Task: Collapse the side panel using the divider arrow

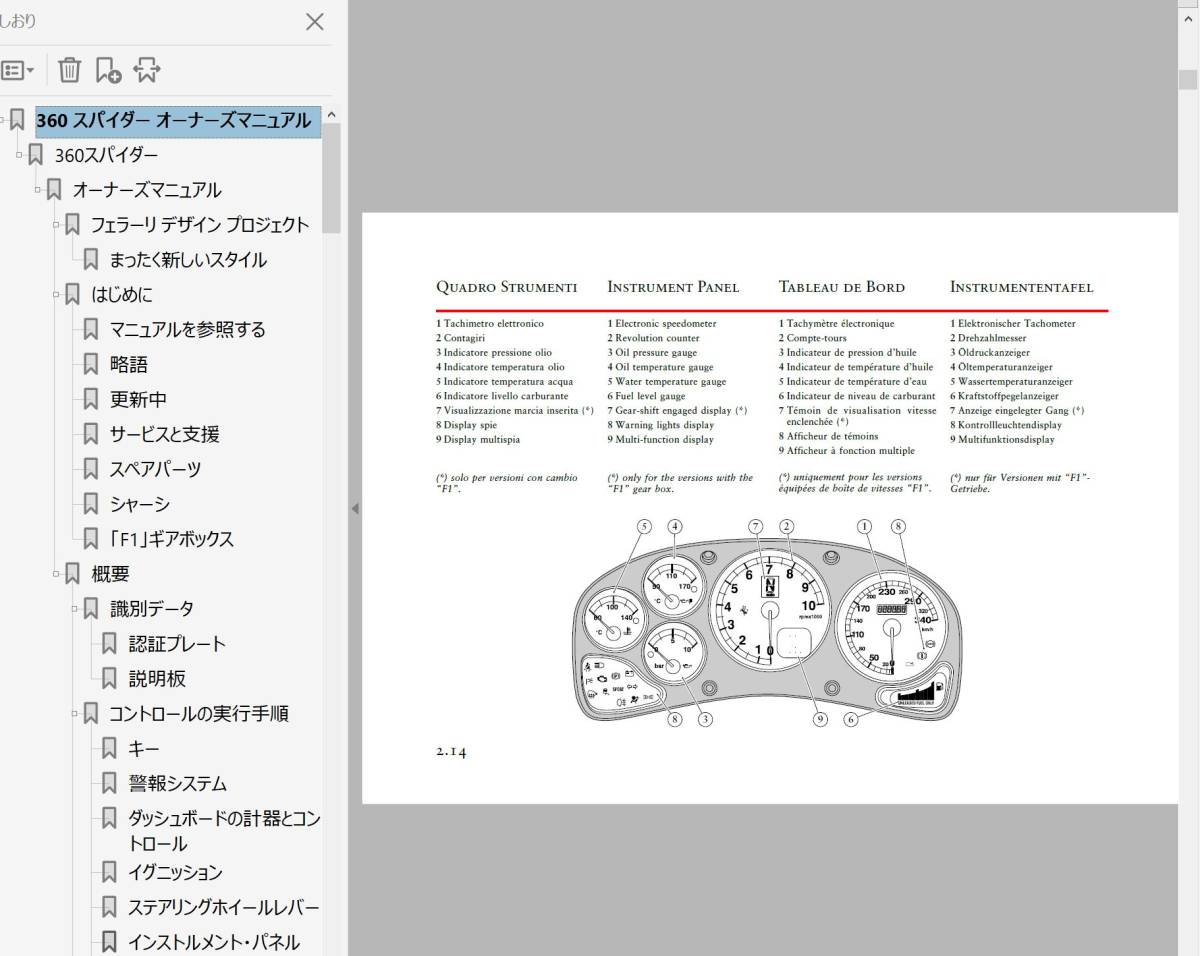Action: pyautogui.click(x=354, y=509)
